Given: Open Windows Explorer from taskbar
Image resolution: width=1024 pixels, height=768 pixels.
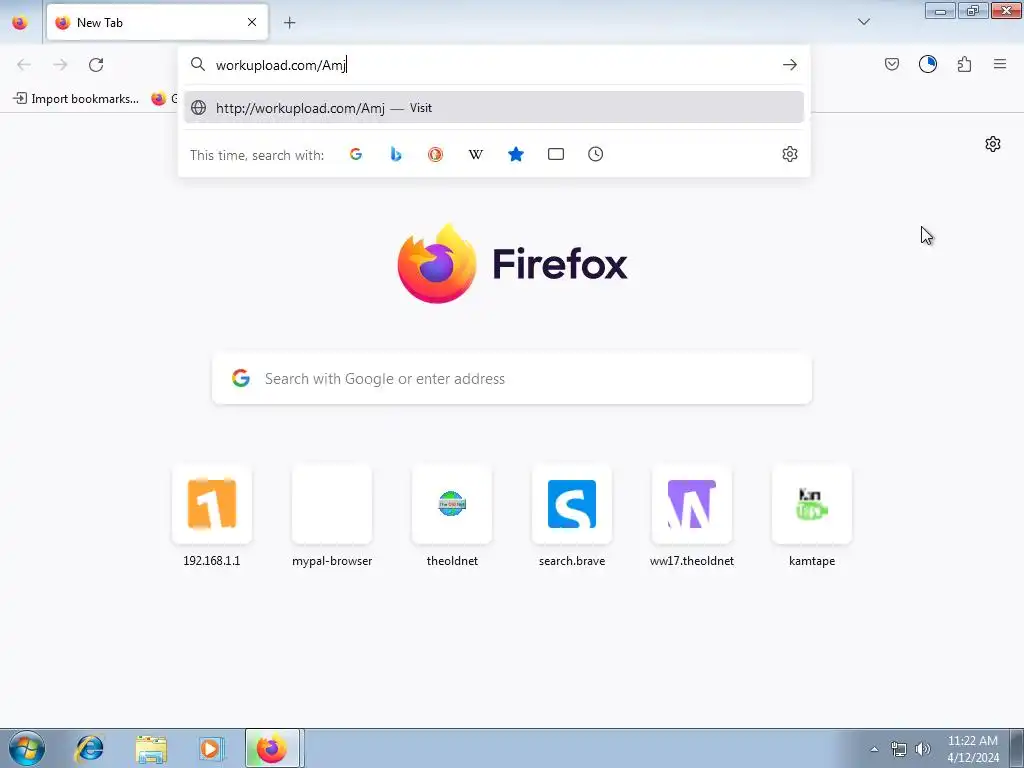Looking at the screenshot, I should click(151, 748).
